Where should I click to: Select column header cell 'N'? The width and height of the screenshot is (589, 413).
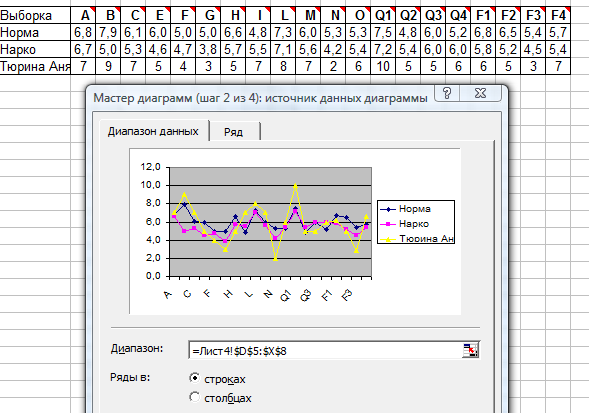(x=333, y=15)
